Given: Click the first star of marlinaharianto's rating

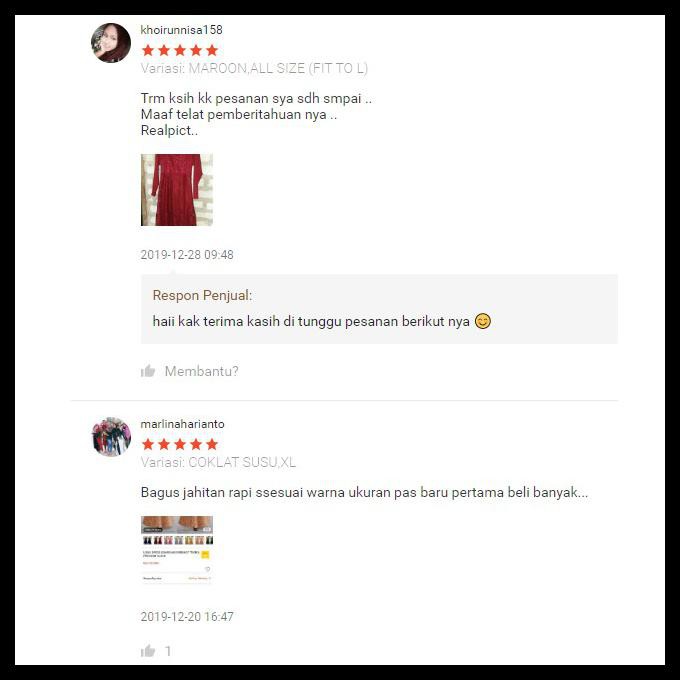Looking at the screenshot, I should pyautogui.click(x=148, y=444).
